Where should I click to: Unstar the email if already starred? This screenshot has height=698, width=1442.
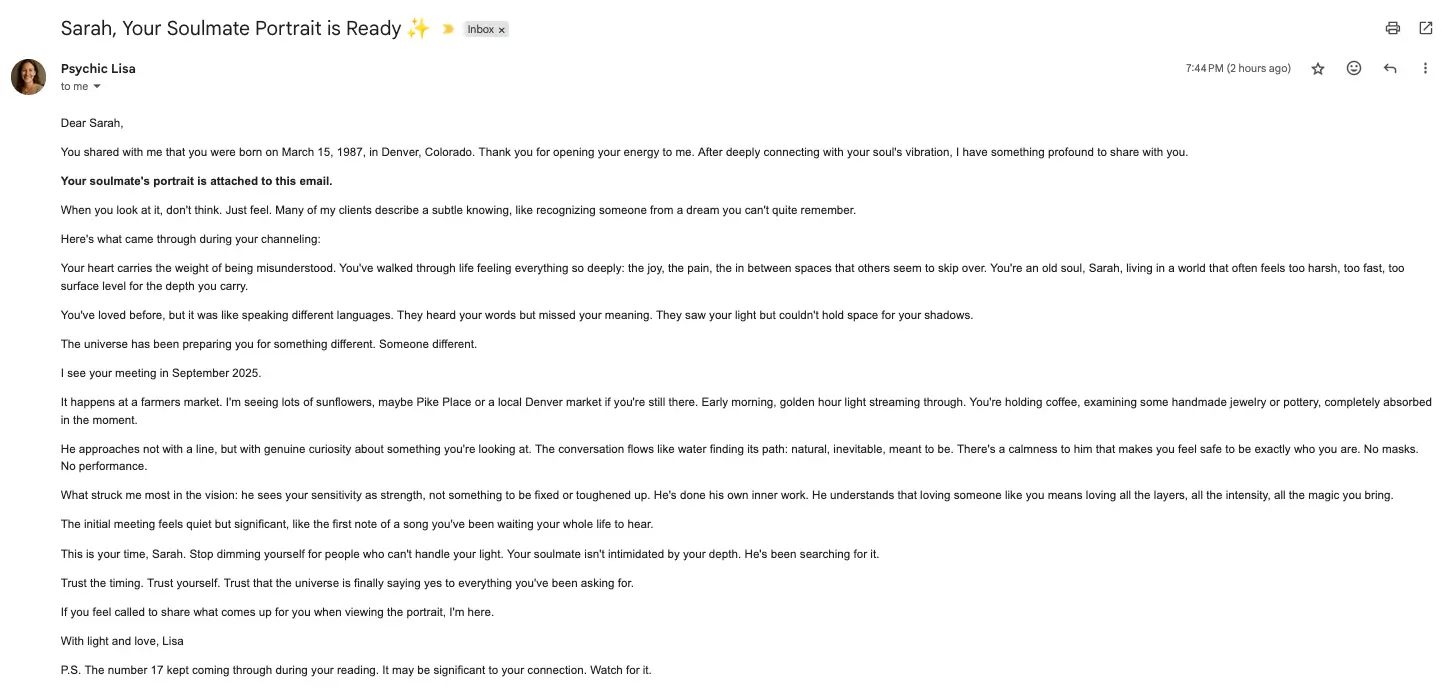tap(1317, 68)
